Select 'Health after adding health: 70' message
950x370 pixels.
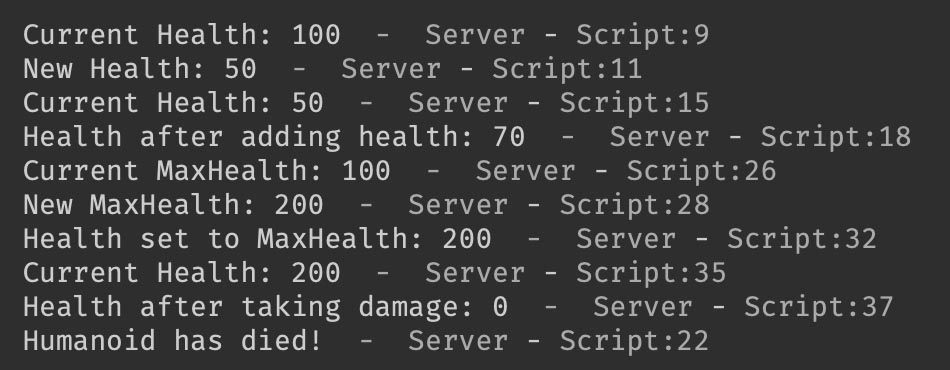tap(274, 137)
